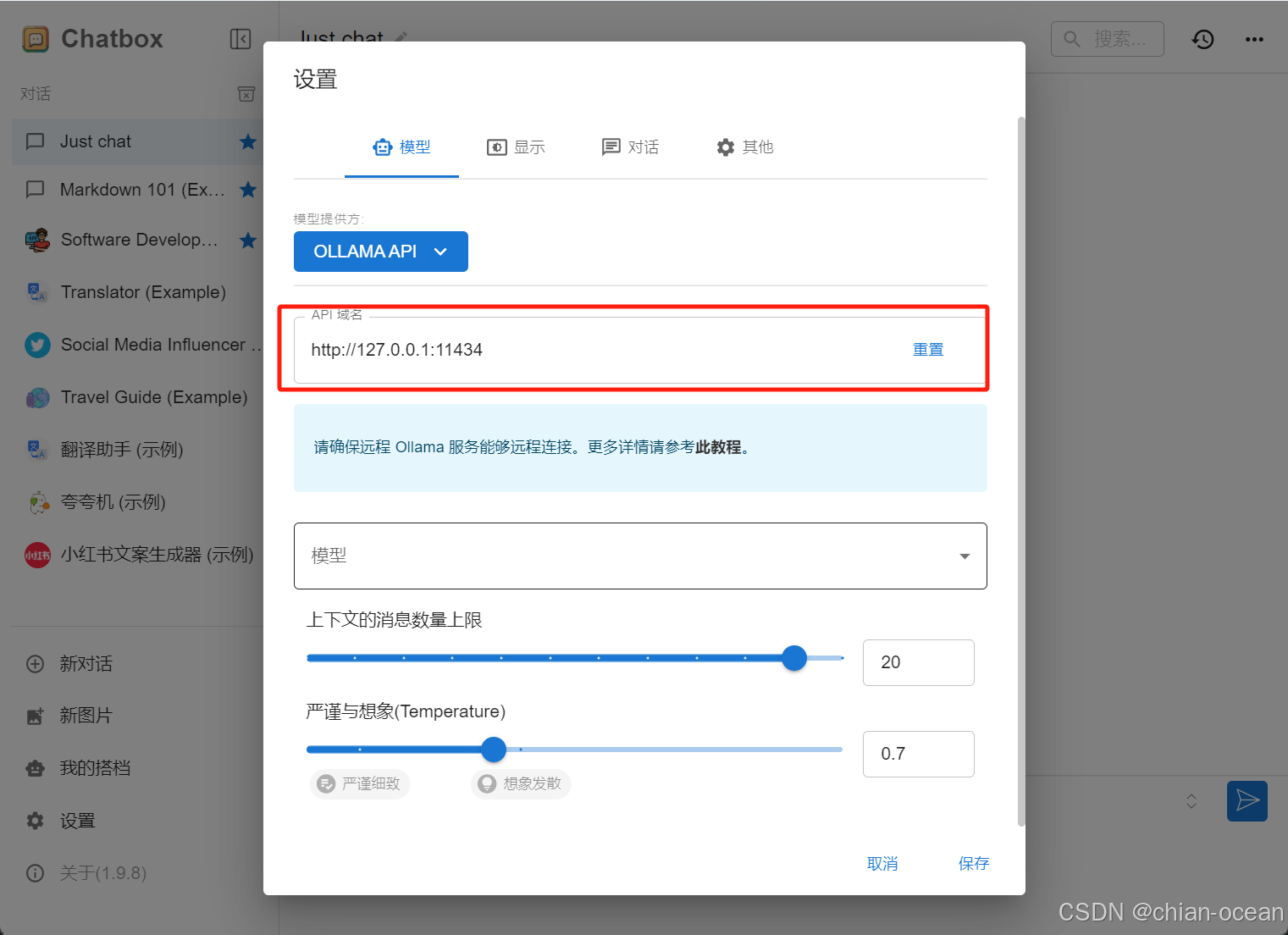Screen dimensions: 1288x935
Task: Click the 新图片 image icon
Action: click(x=35, y=716)
